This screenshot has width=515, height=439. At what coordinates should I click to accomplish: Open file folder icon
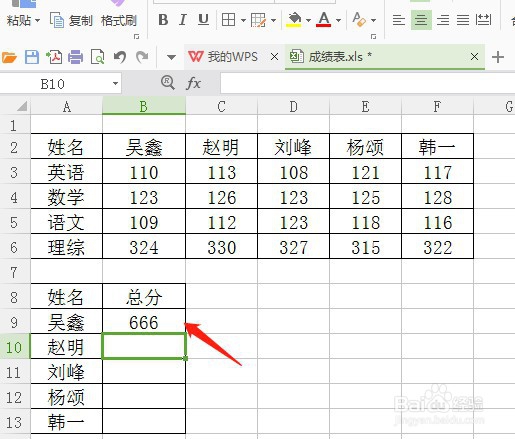[x=9, y=57]
